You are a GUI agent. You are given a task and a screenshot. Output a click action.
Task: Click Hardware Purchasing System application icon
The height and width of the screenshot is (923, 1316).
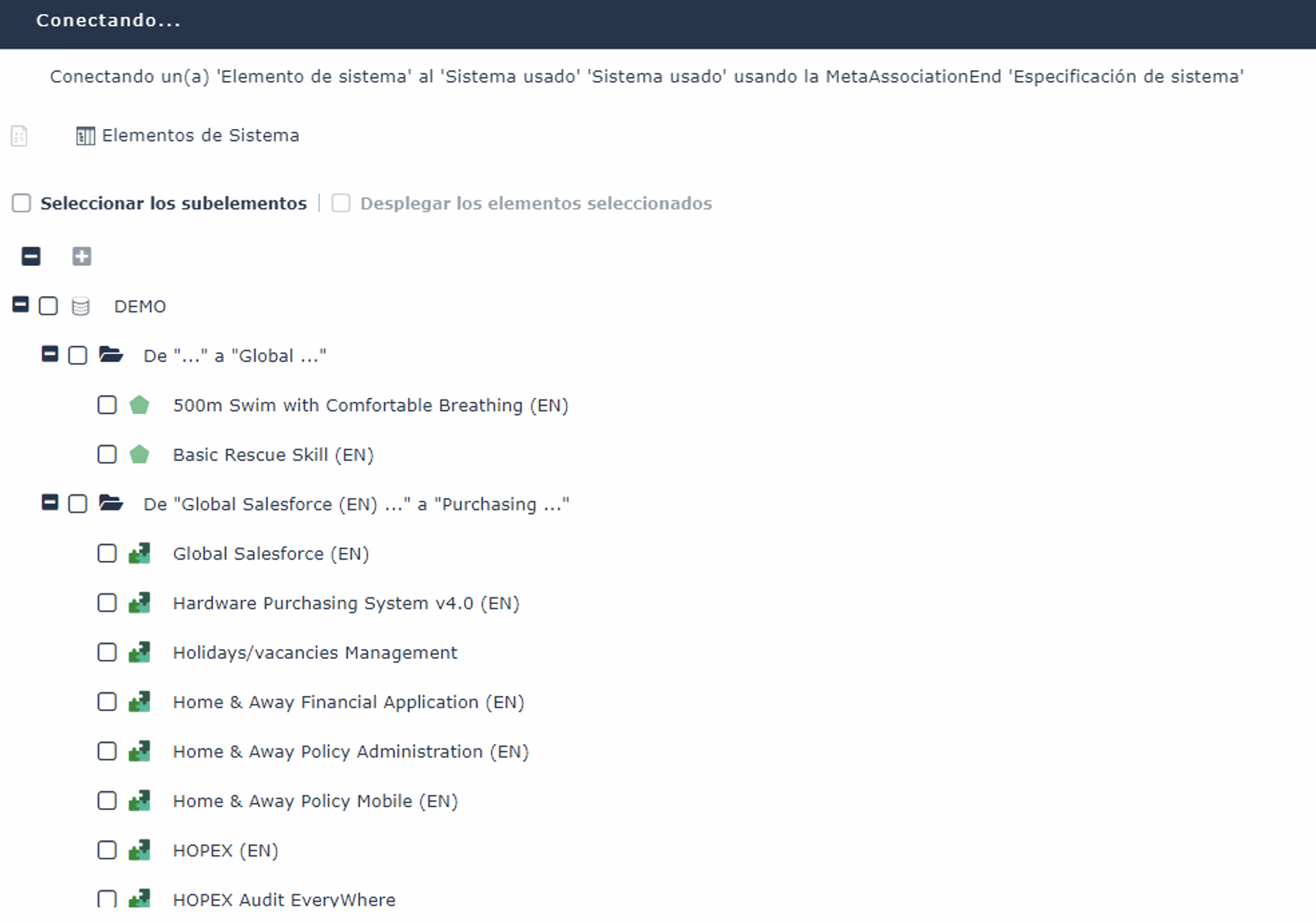tap(139, 602)
